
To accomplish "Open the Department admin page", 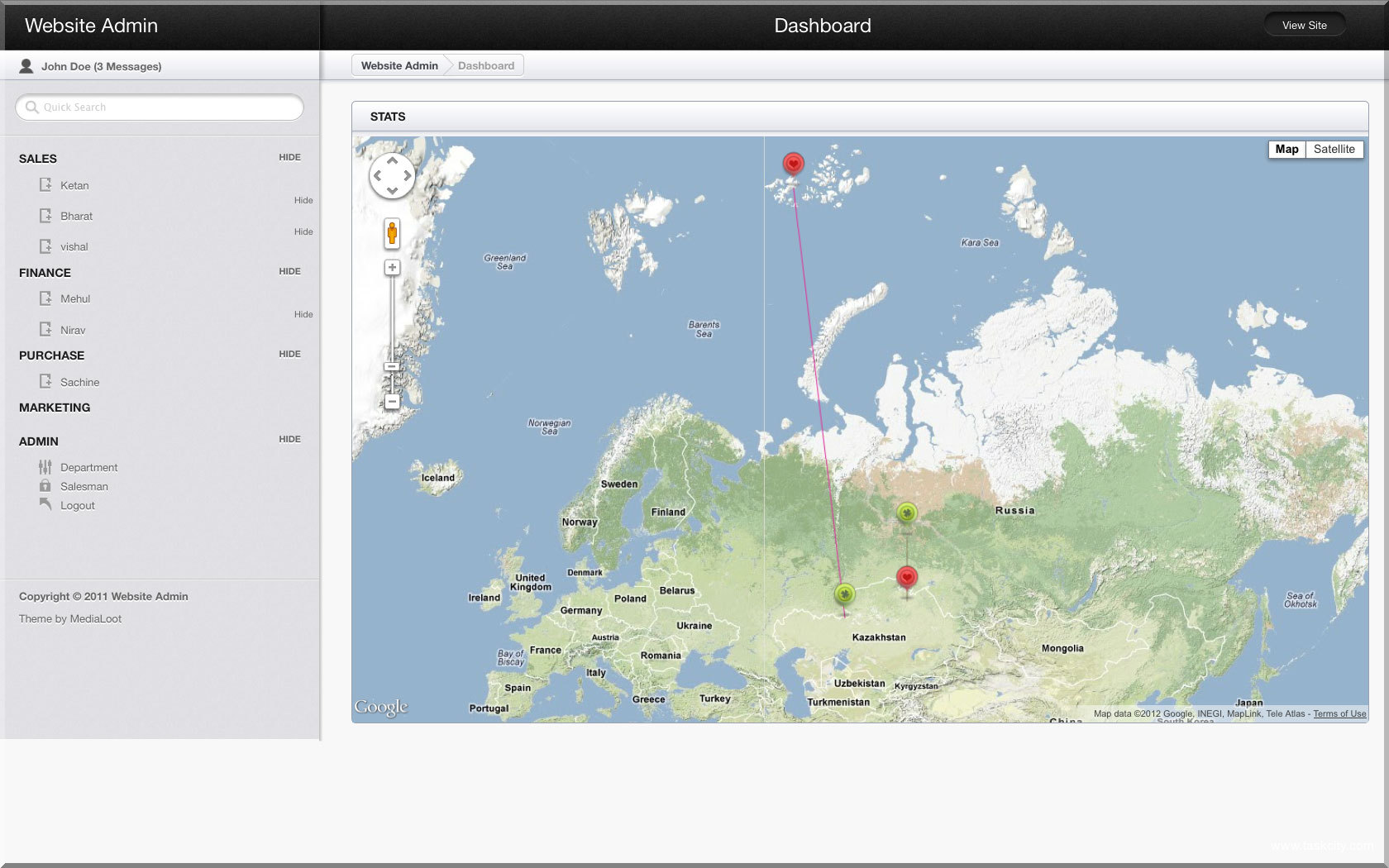I will (88, 467).
